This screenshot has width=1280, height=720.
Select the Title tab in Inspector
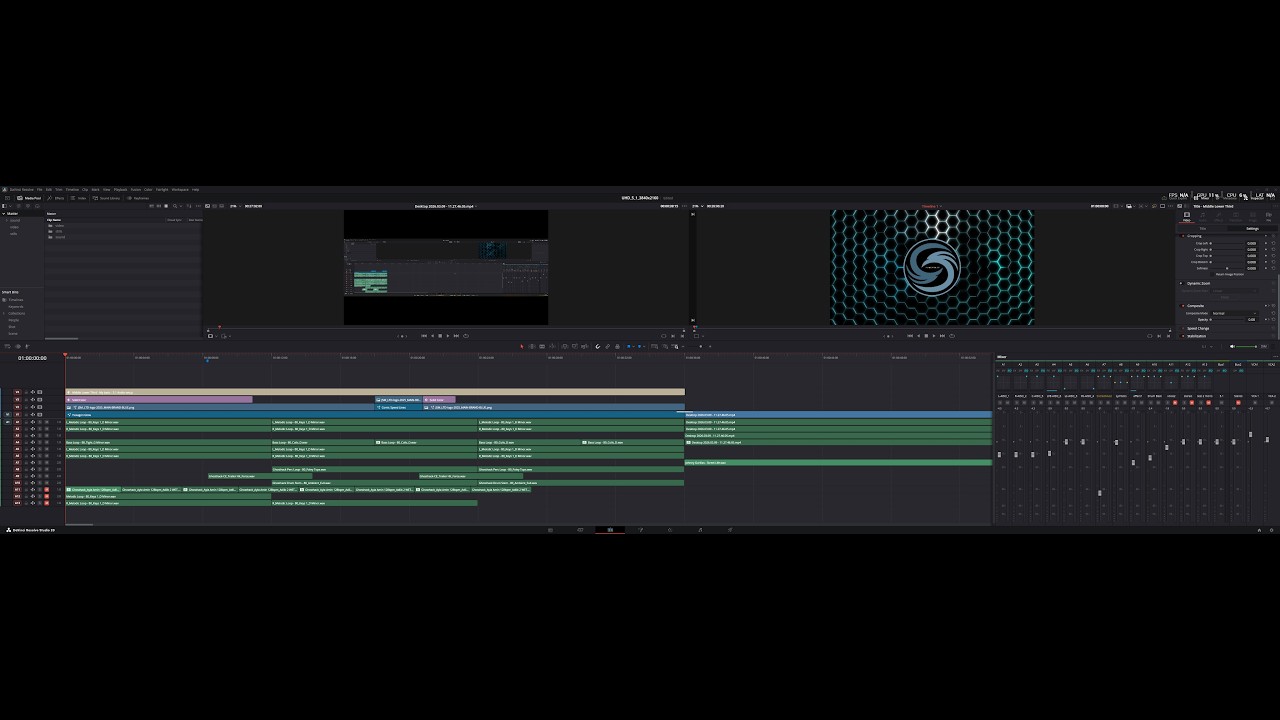pos(1203,229)
